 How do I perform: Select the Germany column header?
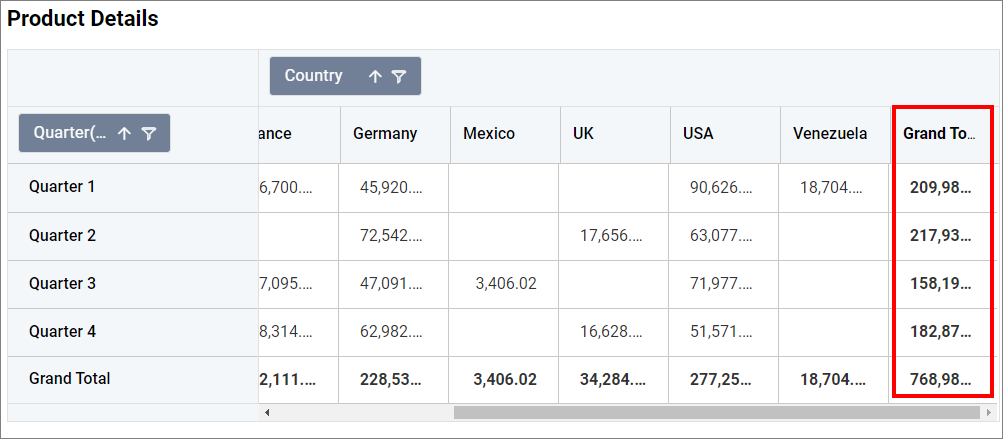385,134
